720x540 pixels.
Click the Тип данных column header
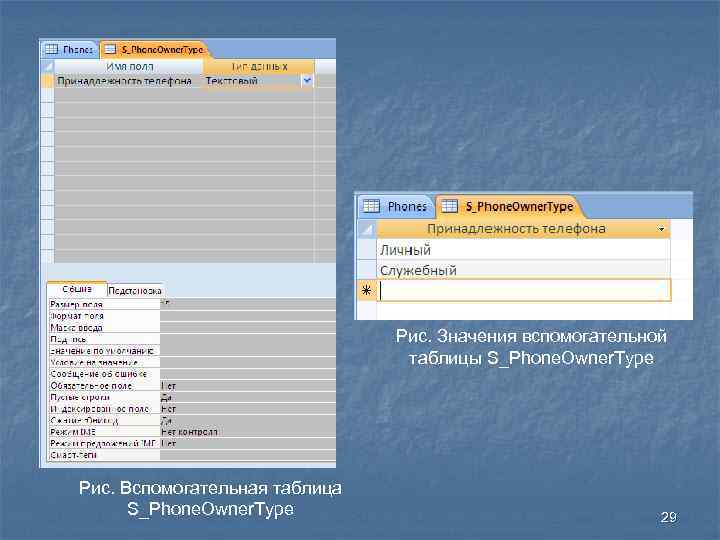coord(259,67)
